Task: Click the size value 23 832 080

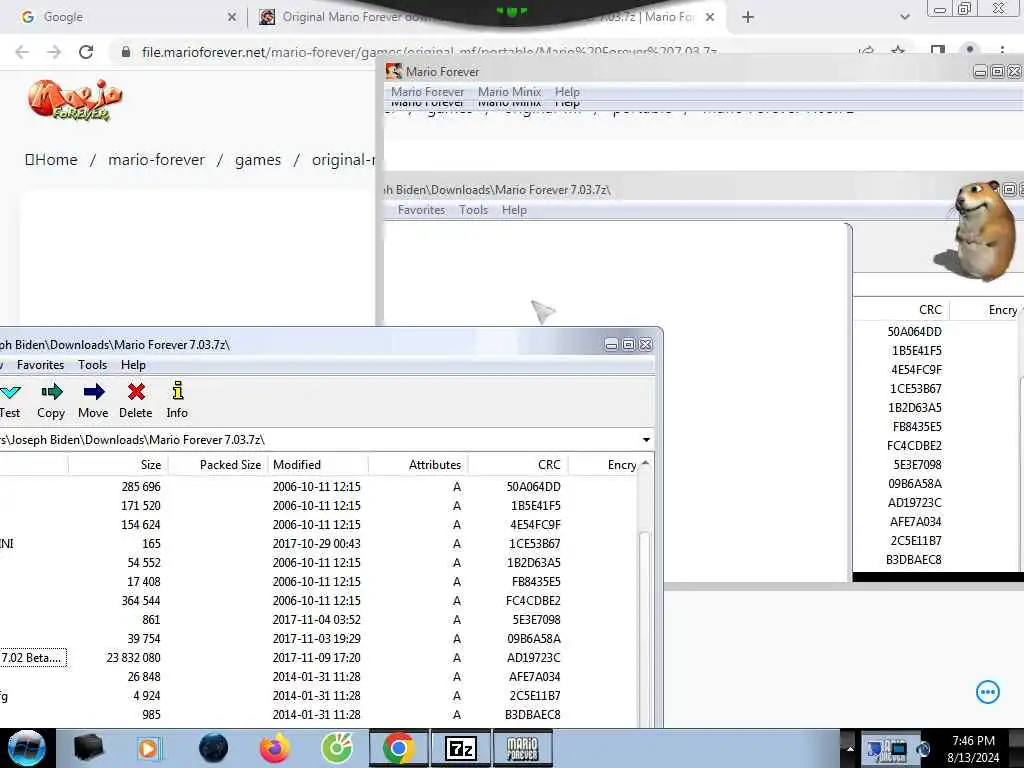Action: tap(133, 658)
